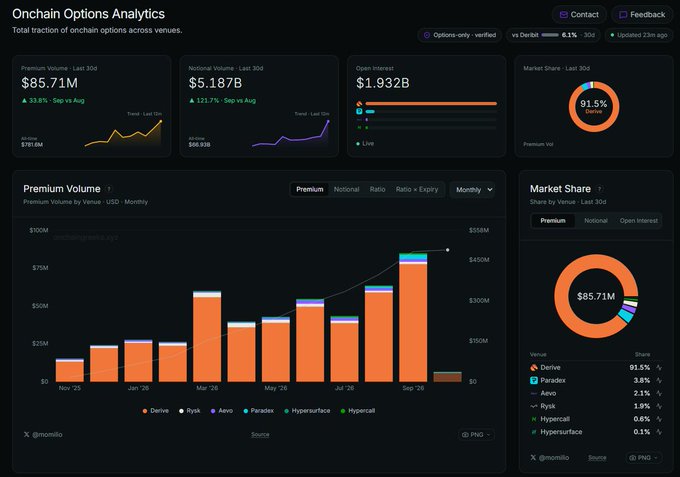Click the cyan Paradex open interest bar
Image resolution: width=680 pixels, height=477 pixels.
click(x=370, y=111)
